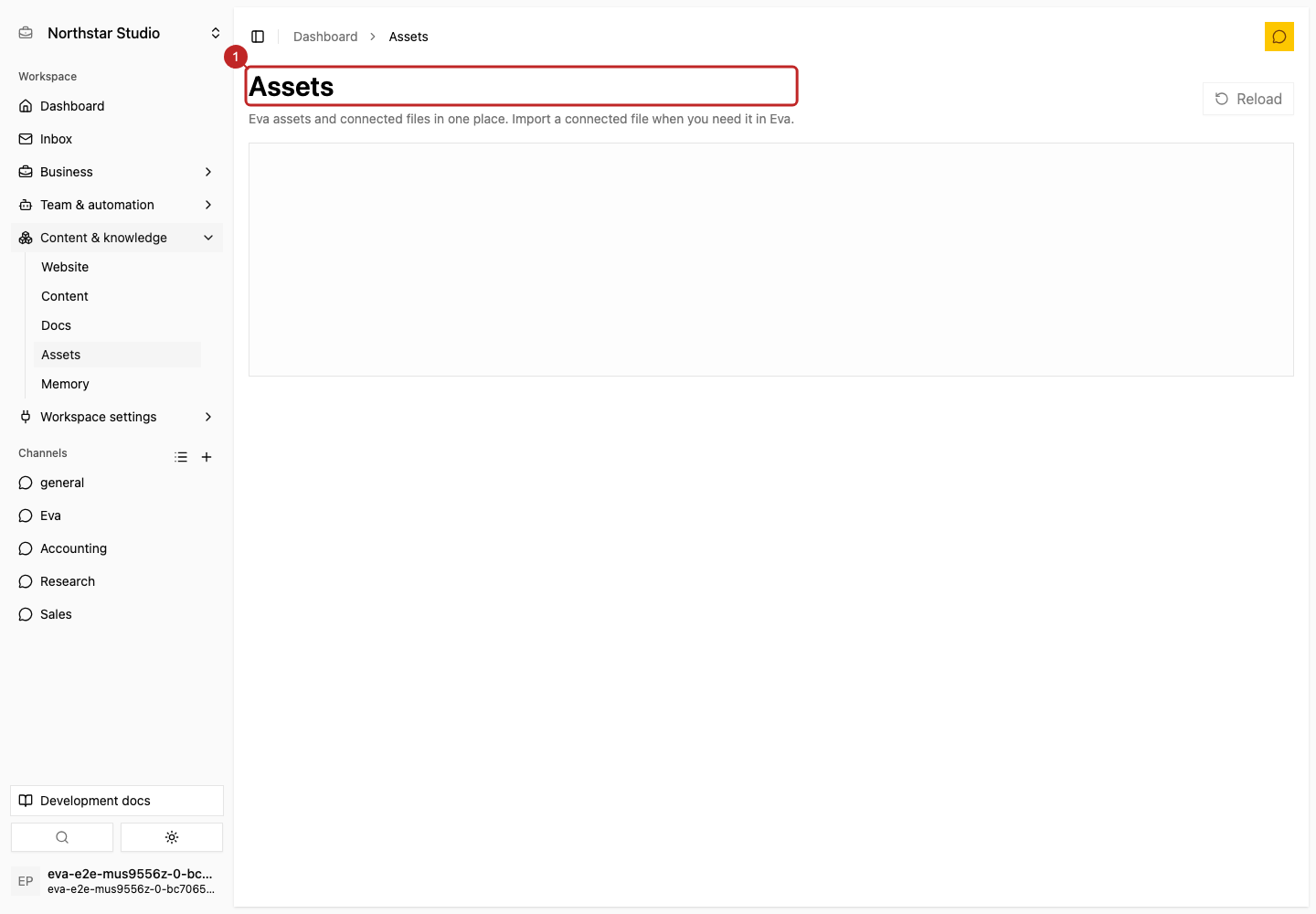Toggle light/dark theme sun icon
This screenshot has height=914, width=1316.
point(172,837)
